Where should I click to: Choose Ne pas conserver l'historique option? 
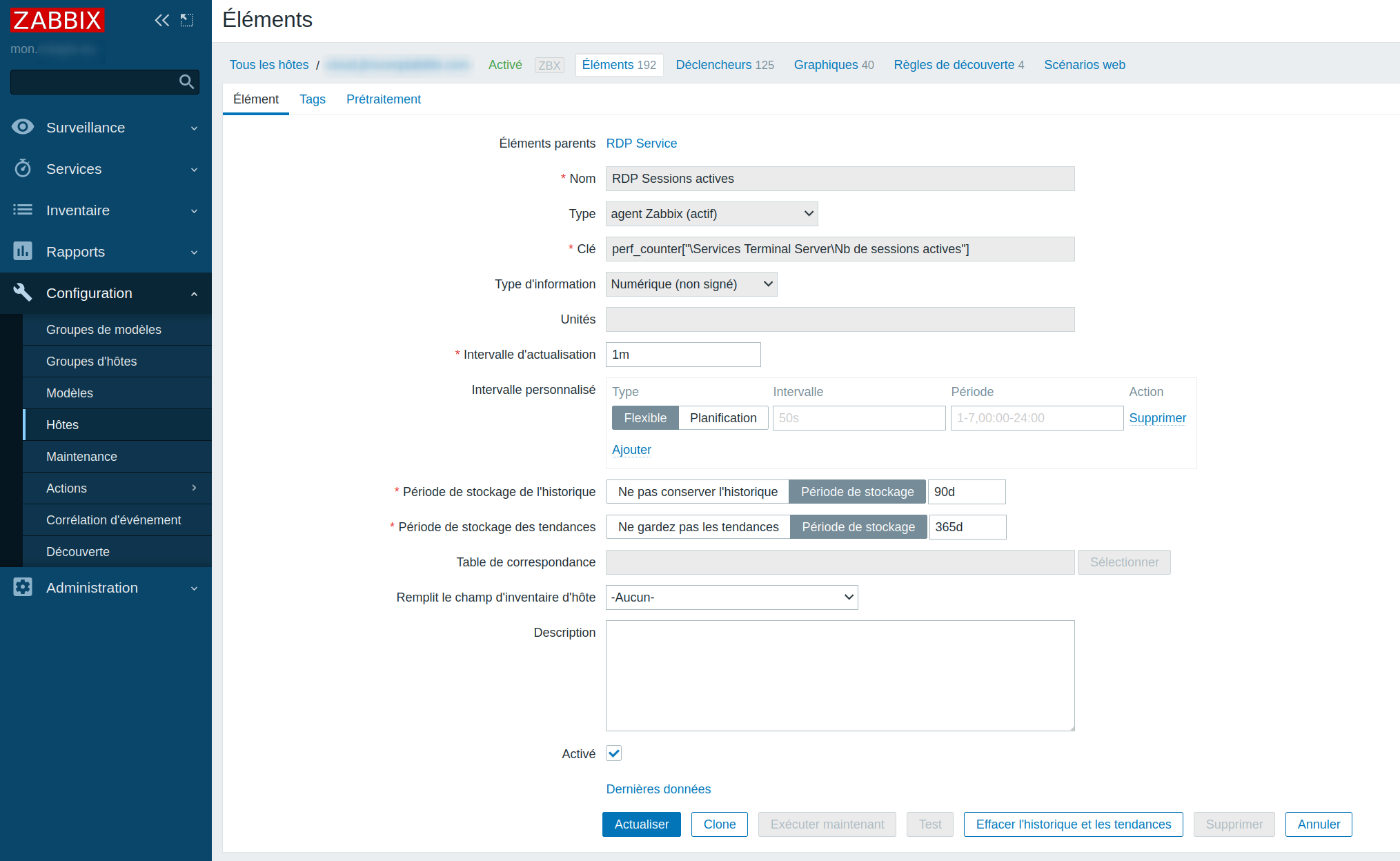(697, 492)
